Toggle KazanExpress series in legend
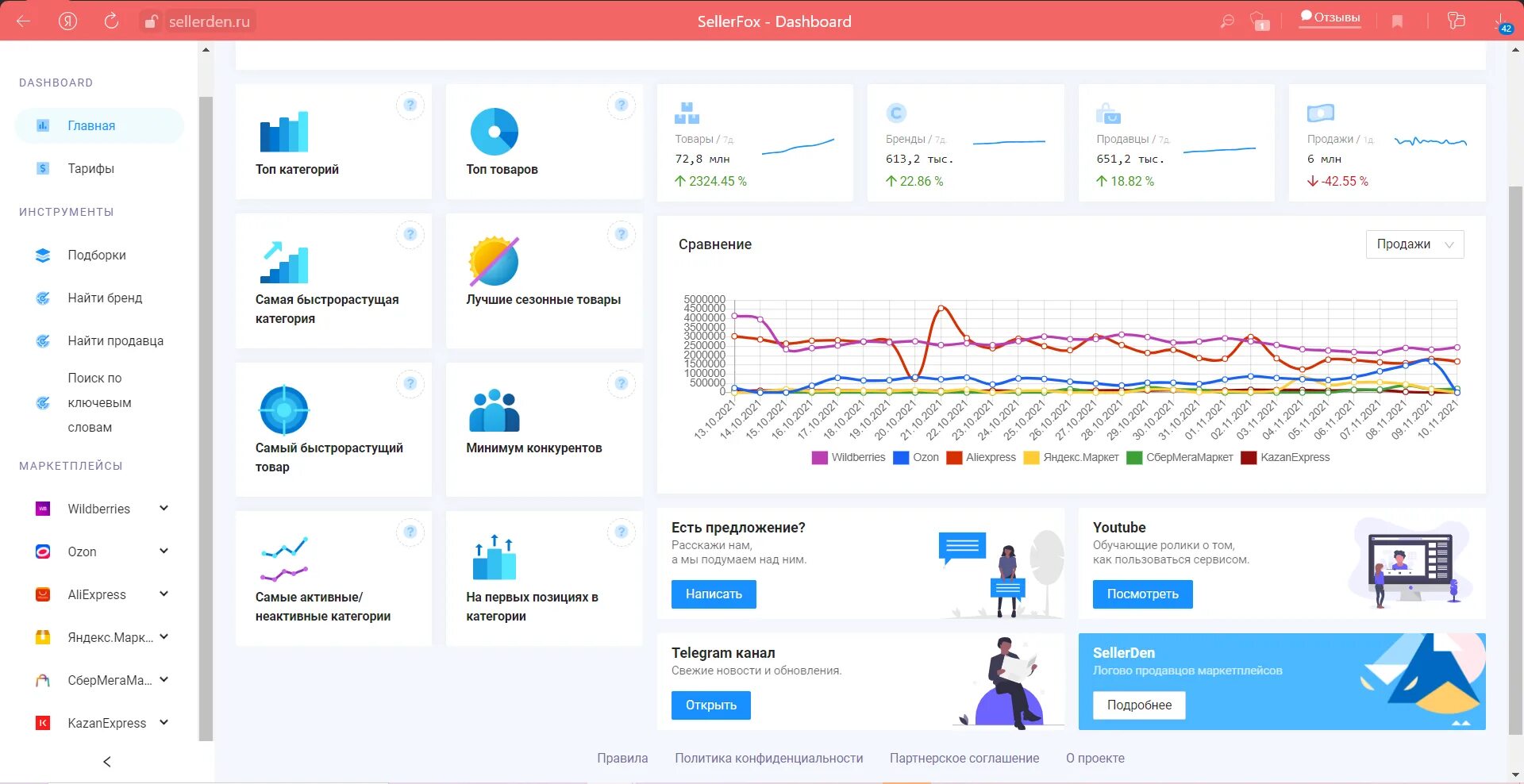Viewport: 1524px width, 784px height. 1285,458
